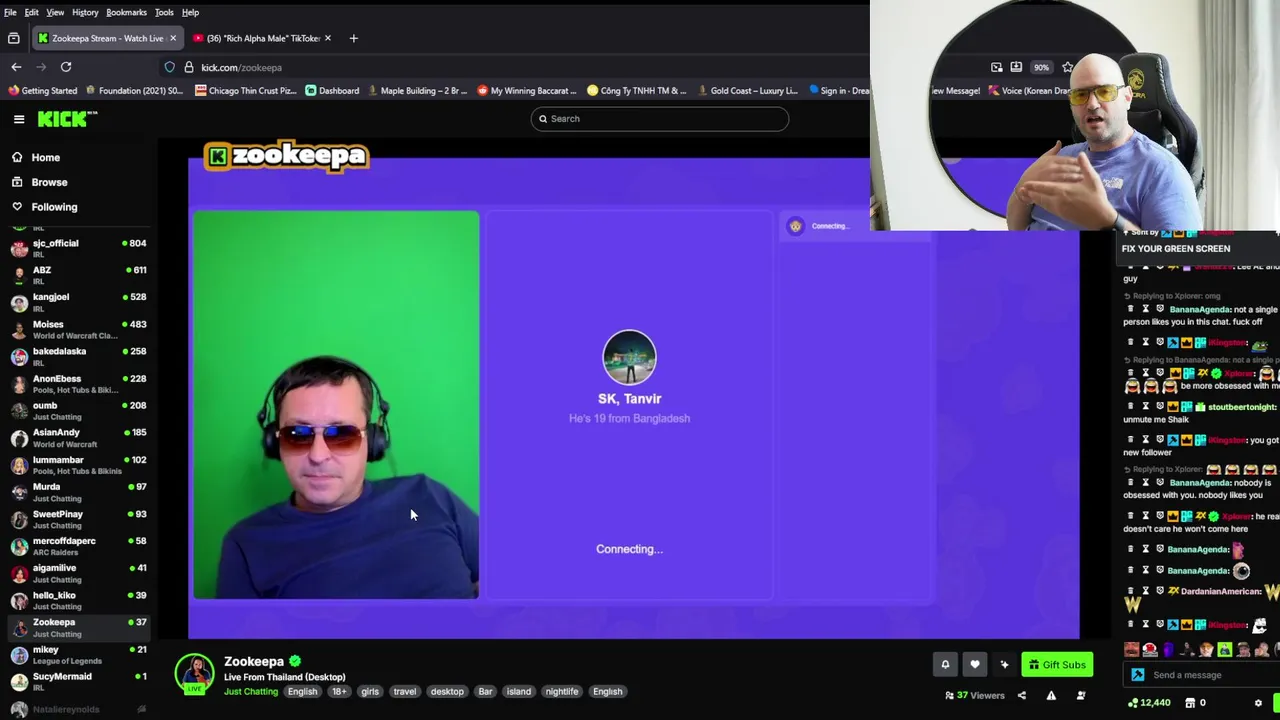
Task: Open Chicago Thin Crust Pizza bookmark
Action: point(246,91)
